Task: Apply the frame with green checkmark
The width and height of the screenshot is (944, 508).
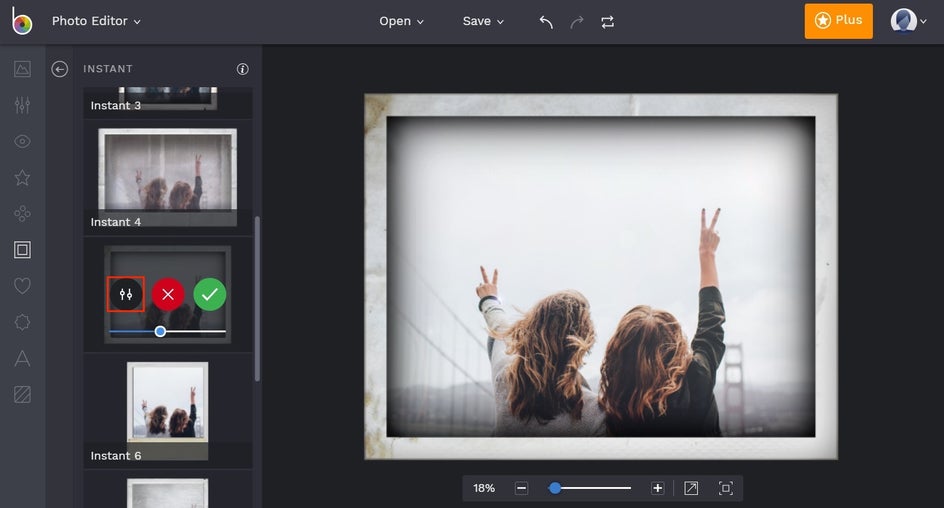Action: pyautogui.click(x=210, y=294)
